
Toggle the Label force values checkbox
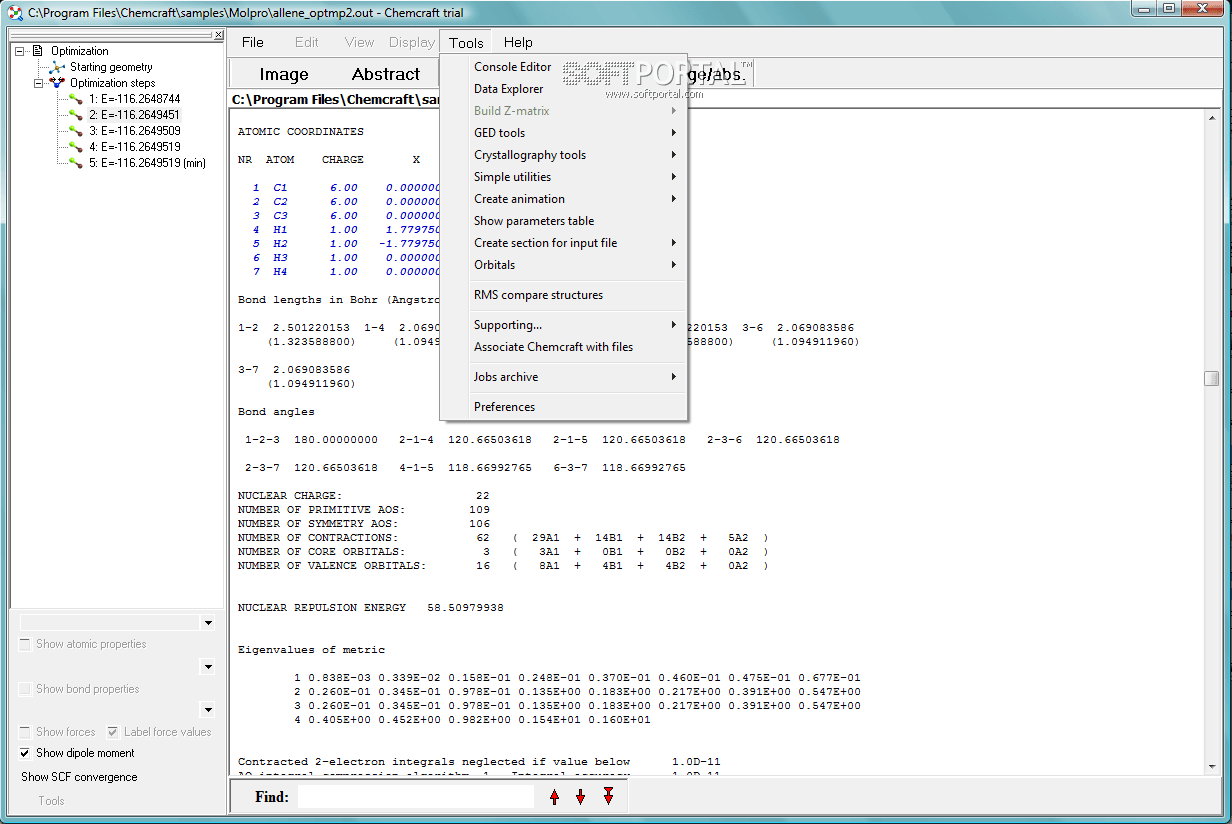pos(113,732)
